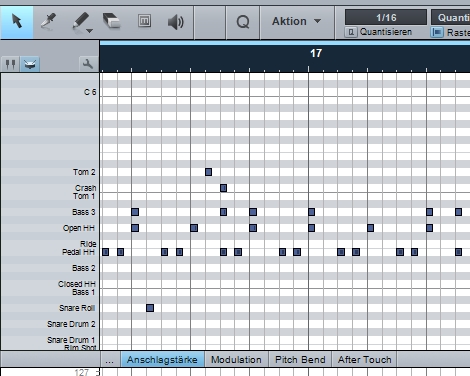Select the Bass 2 drum row label
The height and width of the screenshot is (376, 470).
click(84, 268)
